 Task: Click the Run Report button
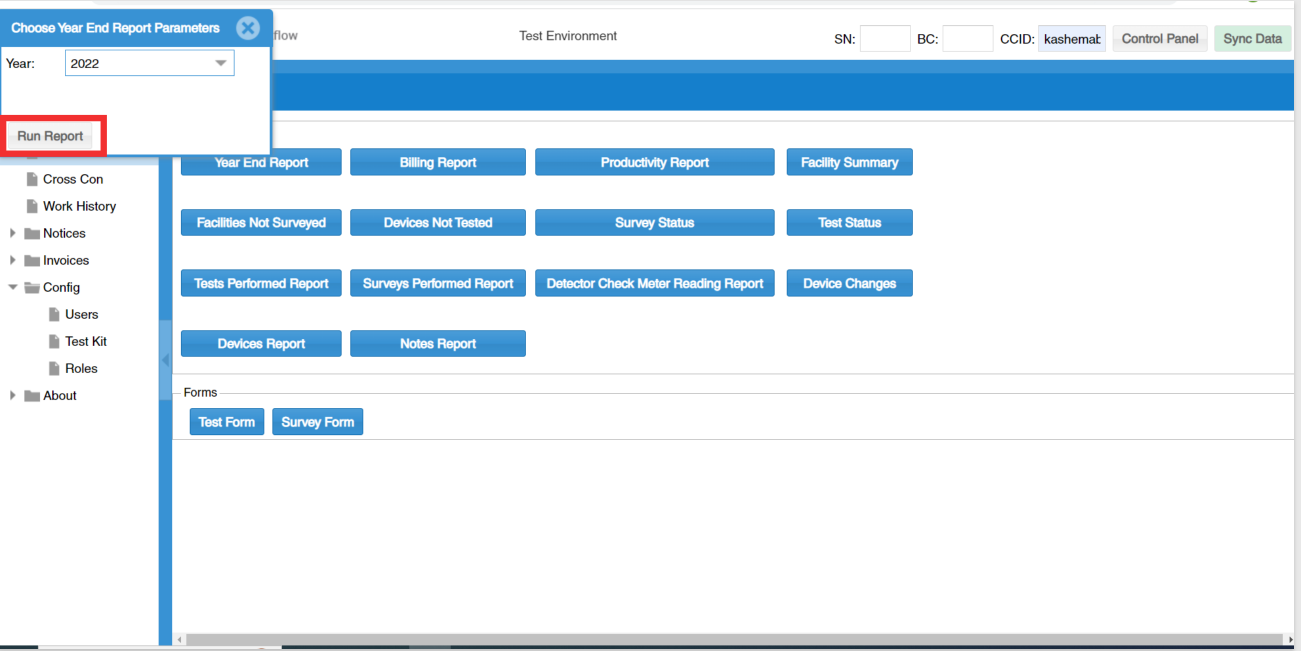click(50, 136)
